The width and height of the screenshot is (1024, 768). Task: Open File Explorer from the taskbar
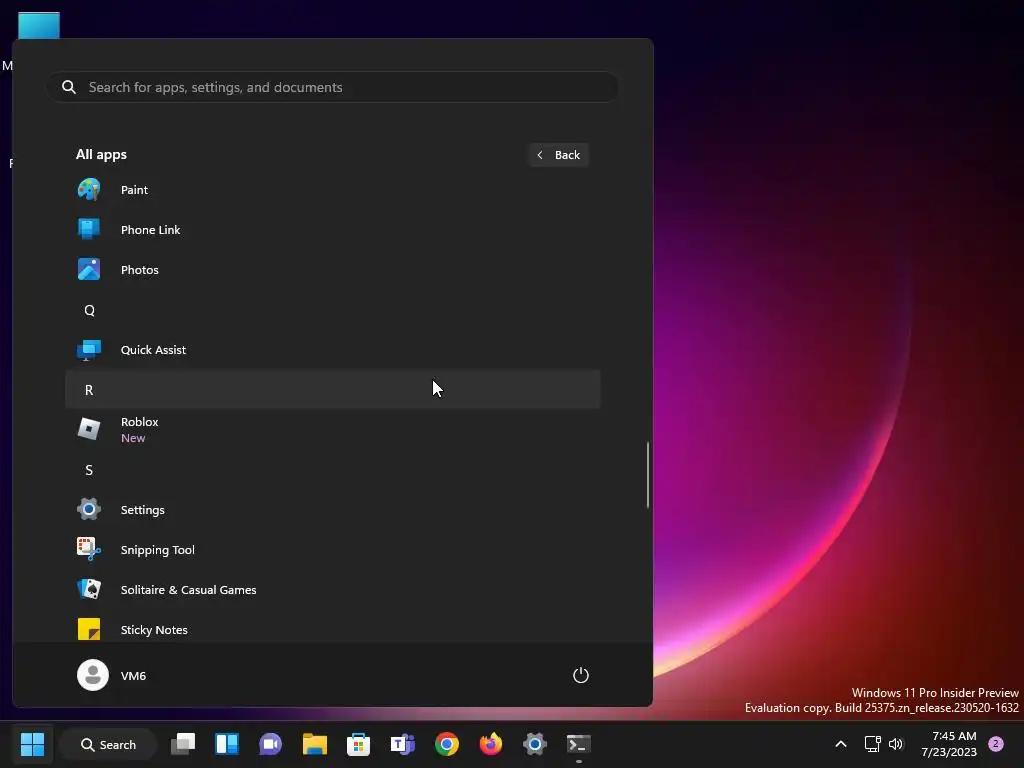pyautogui.click(x=314, y=744)
